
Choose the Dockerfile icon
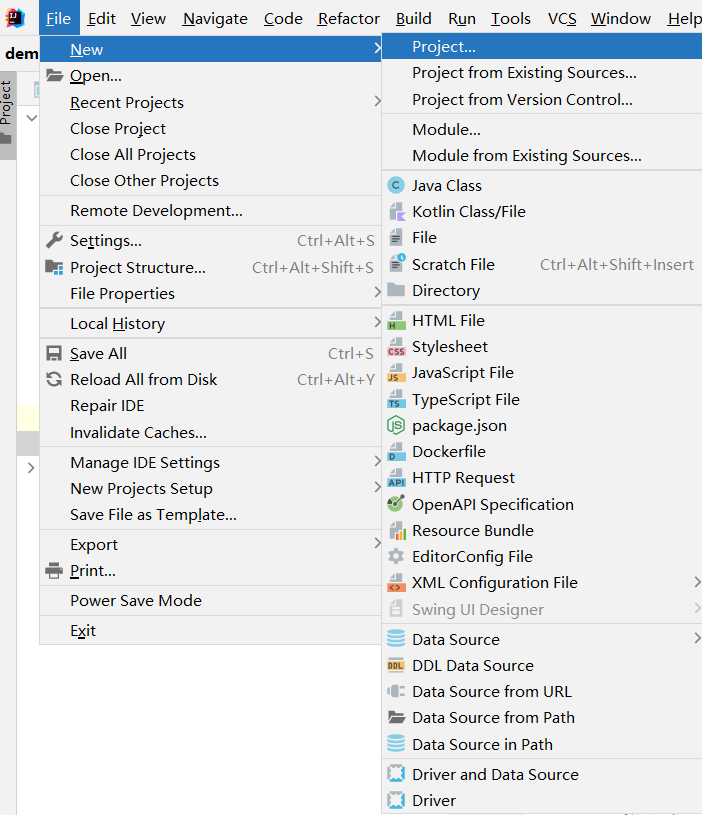pos(396,452)
